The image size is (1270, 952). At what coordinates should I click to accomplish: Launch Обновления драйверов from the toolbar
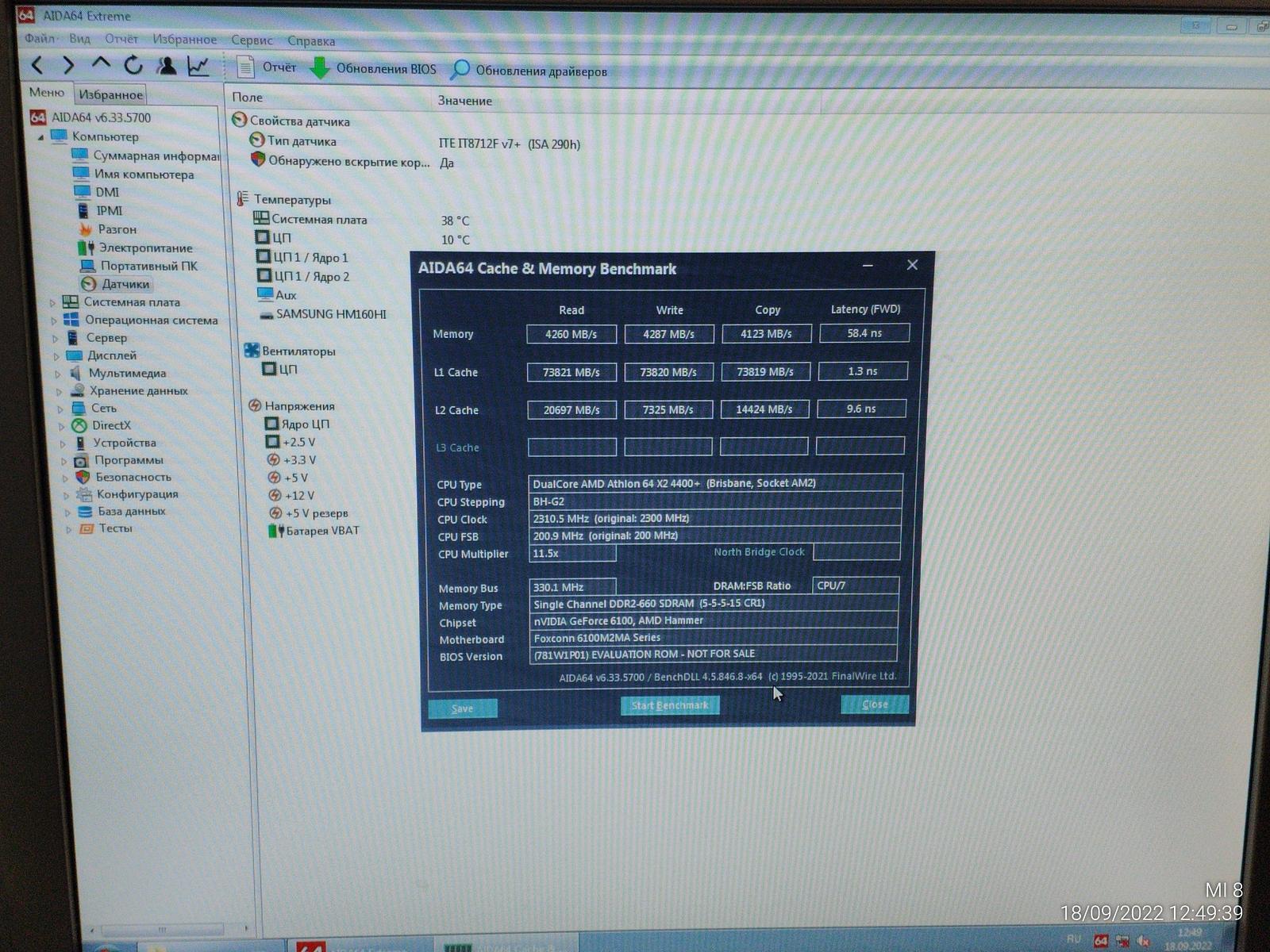click(529, 71)
